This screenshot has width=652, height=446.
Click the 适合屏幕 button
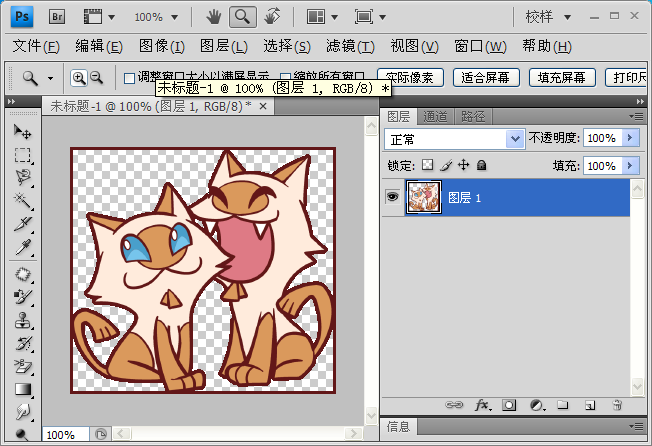click(x=486, y=77)
